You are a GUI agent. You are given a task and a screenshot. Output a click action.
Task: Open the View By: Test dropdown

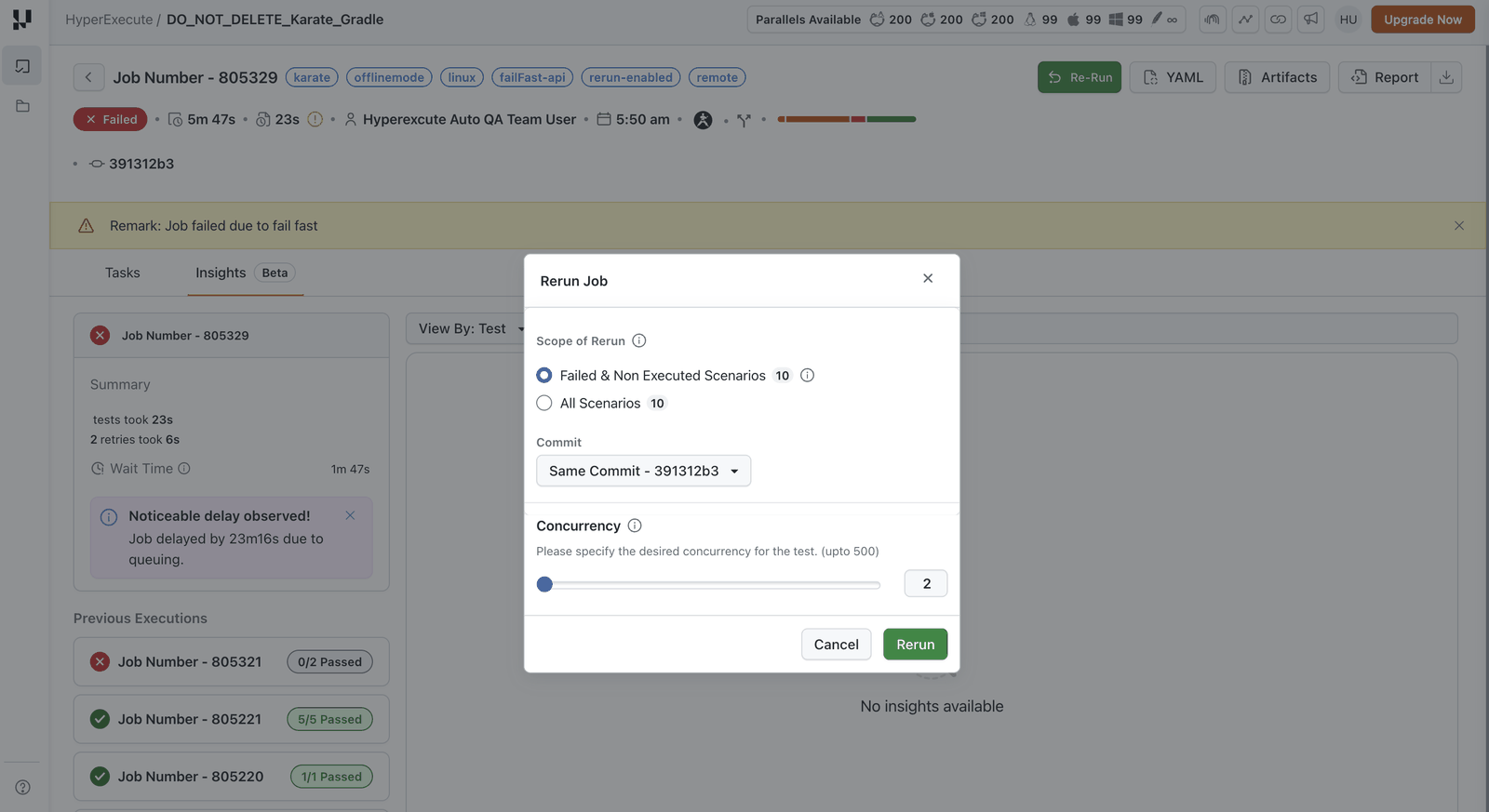pyautogui.click(x=471, y=328)
